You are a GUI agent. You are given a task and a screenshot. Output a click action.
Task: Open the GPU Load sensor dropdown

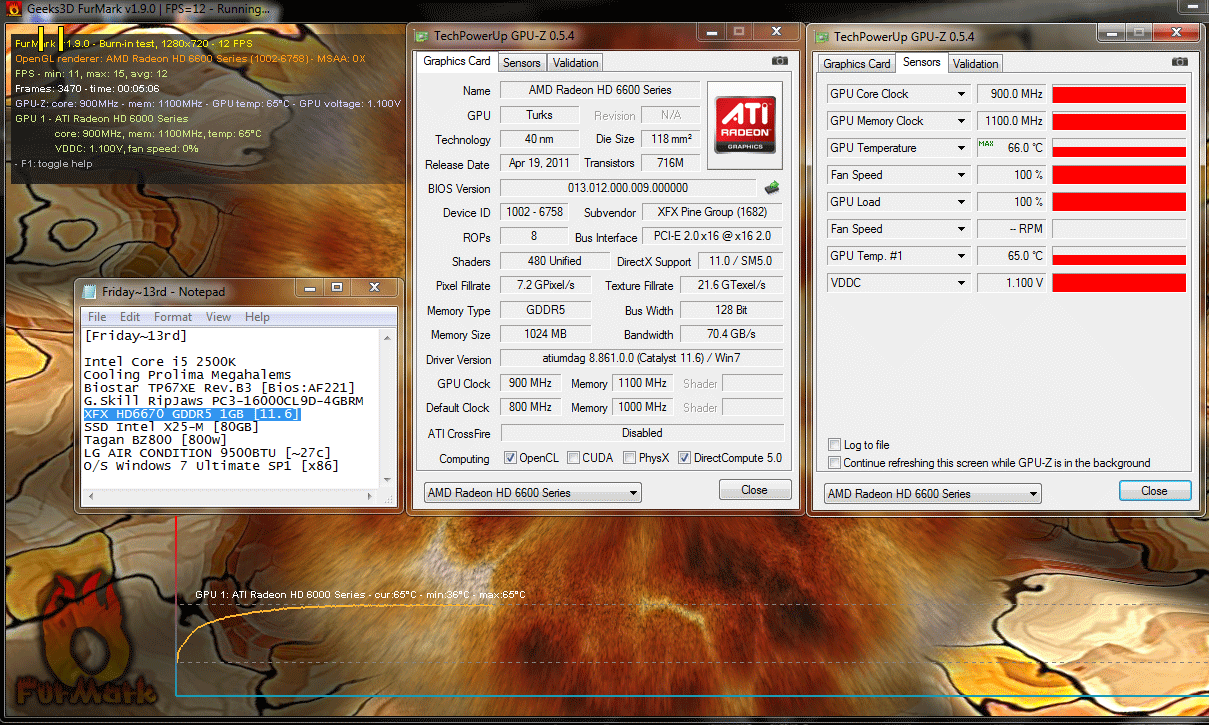click(x=961, y=202)
